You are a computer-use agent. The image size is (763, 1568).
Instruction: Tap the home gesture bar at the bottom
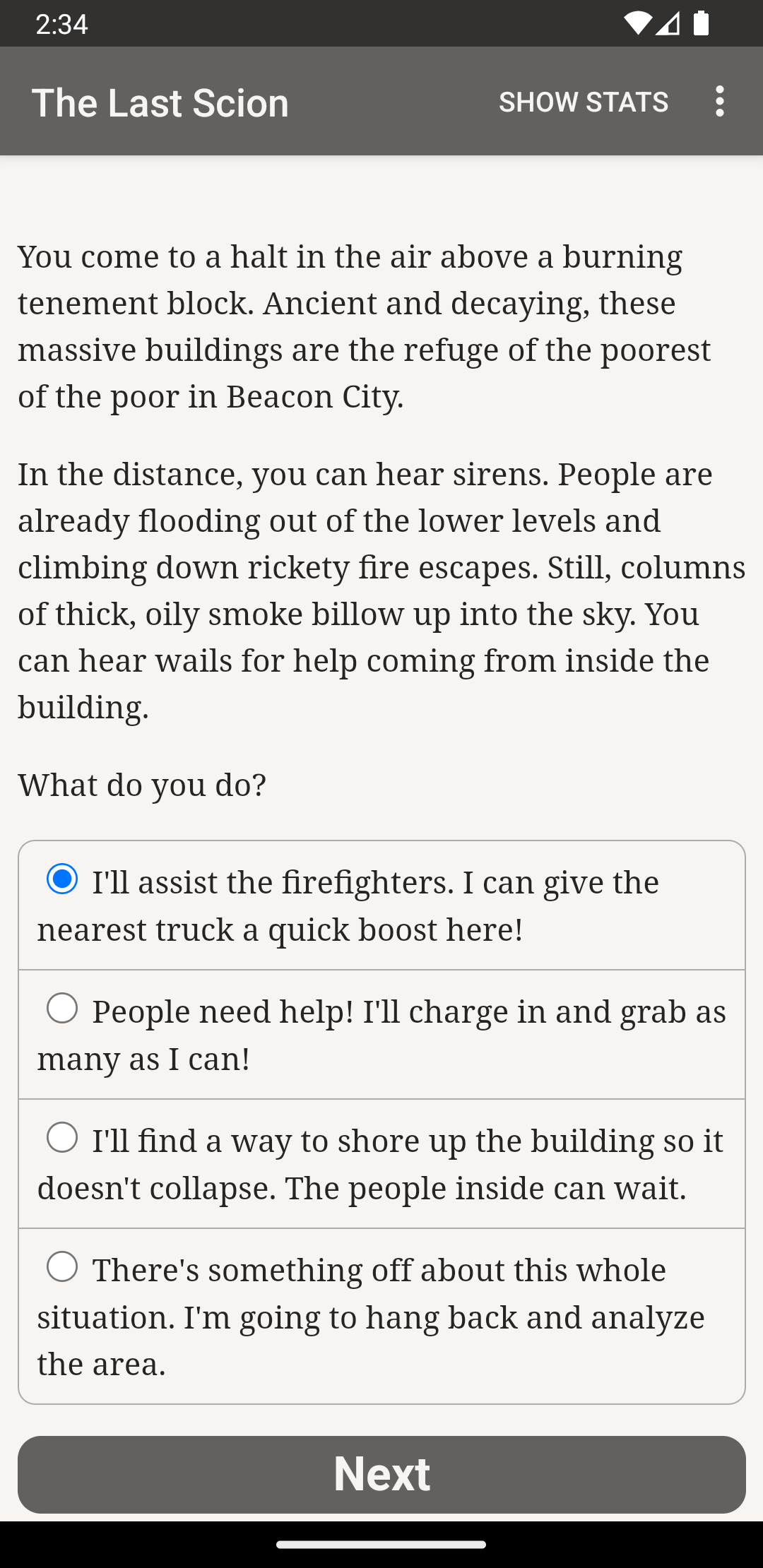pyautogui.click(x=381, y=1545)
